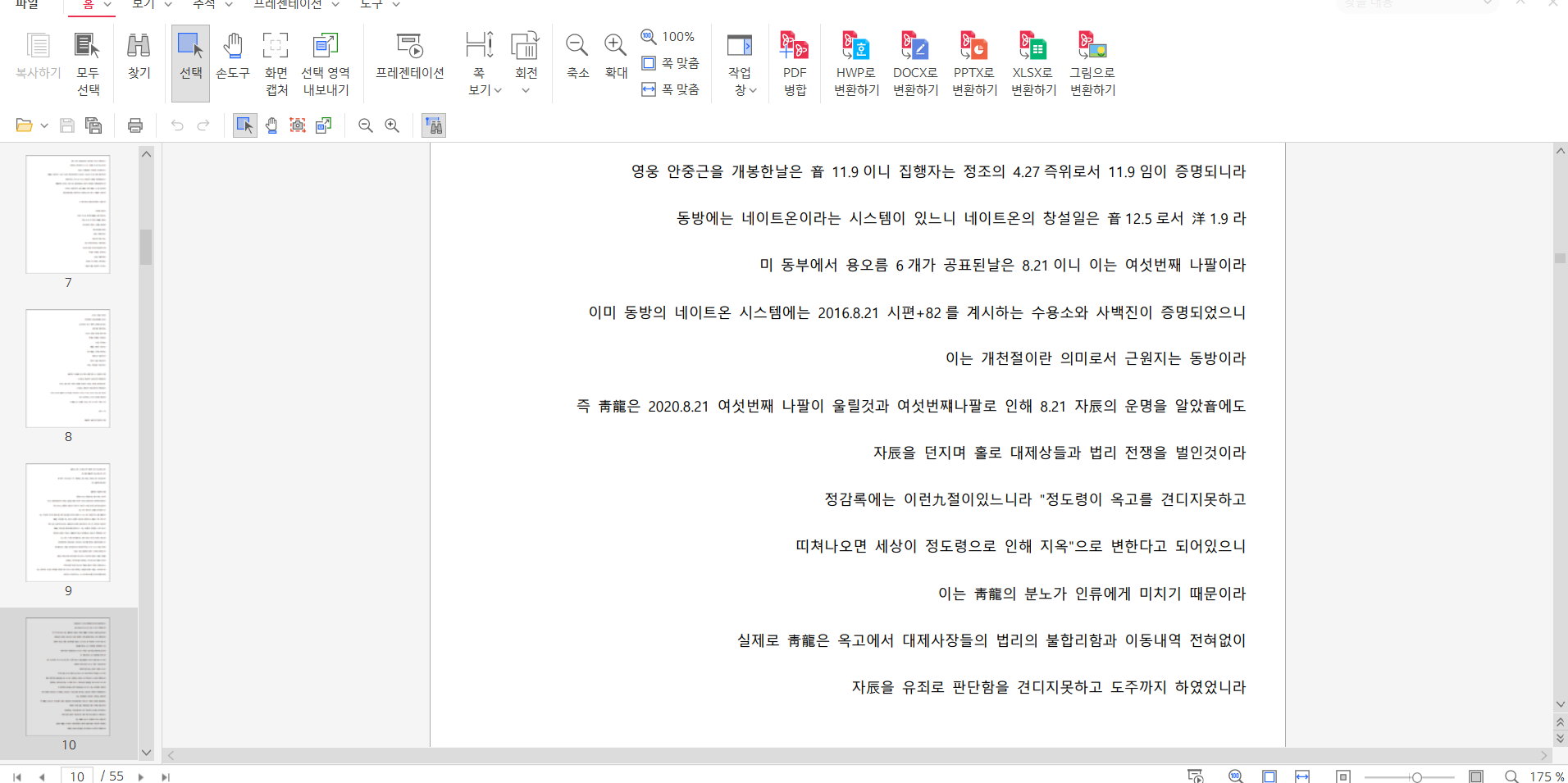Toggle the binoculars find panel in quick toolbar
This screenshot has height=783, width=1568.
(434, 125)
